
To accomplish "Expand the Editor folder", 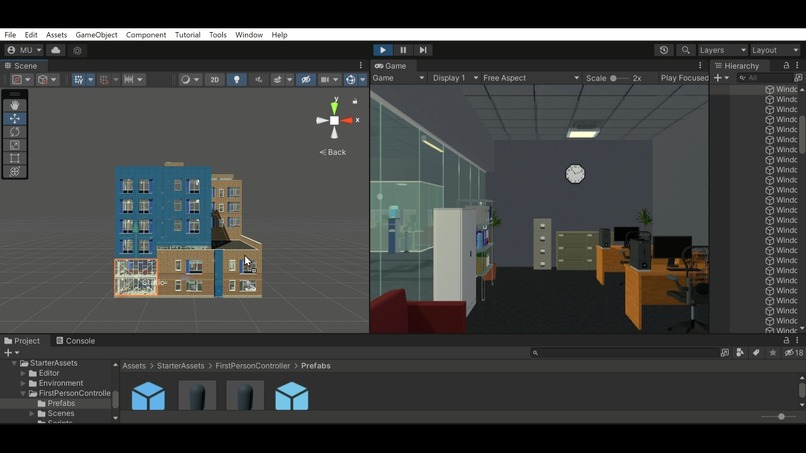I will pyautogui.click(x=23, y=373).
